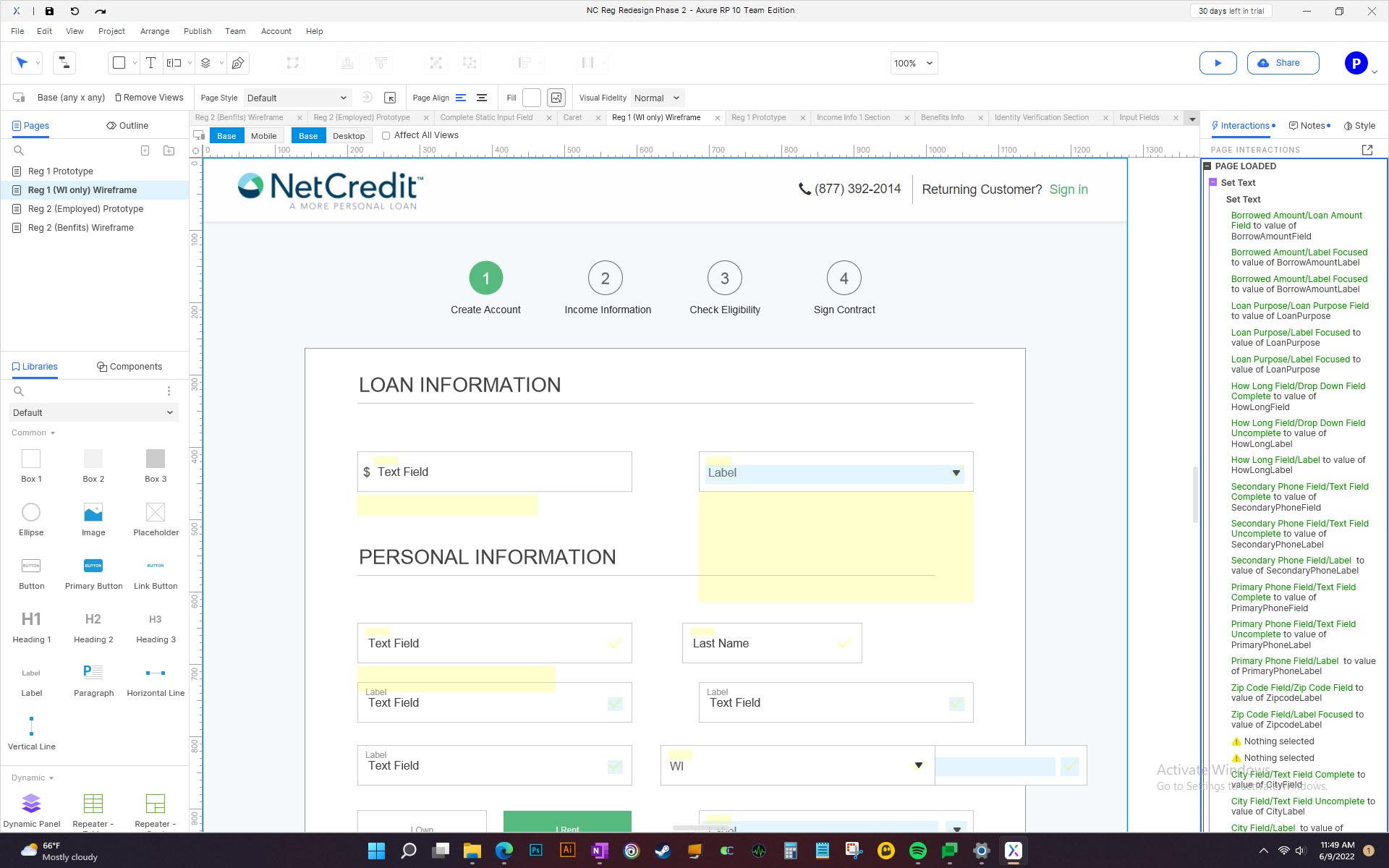The height and width of the screenshot is (868, 1389).
Task: Click the dollar Text Field on canvas
Action: pos(494,472)
